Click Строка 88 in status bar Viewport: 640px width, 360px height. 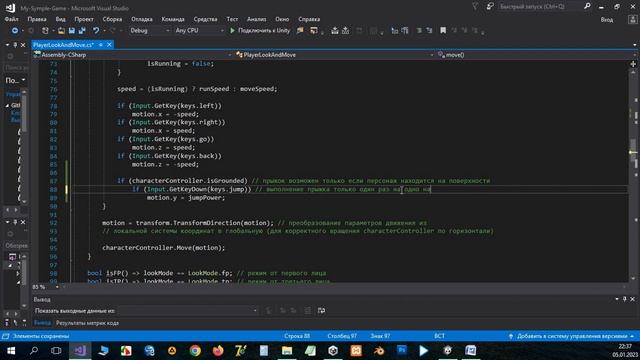297,336
